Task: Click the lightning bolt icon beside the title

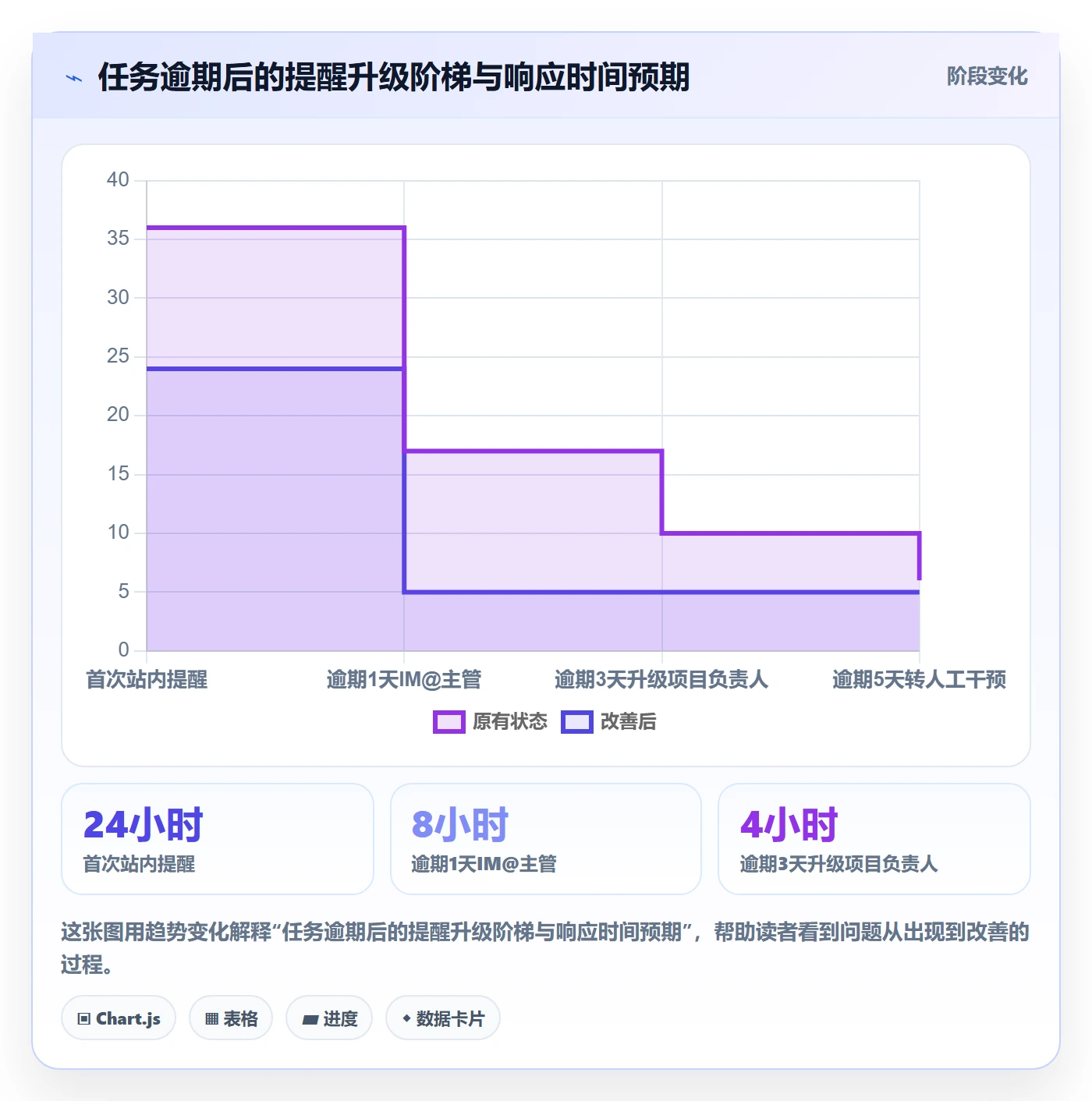Action: (x=74, y=78)
